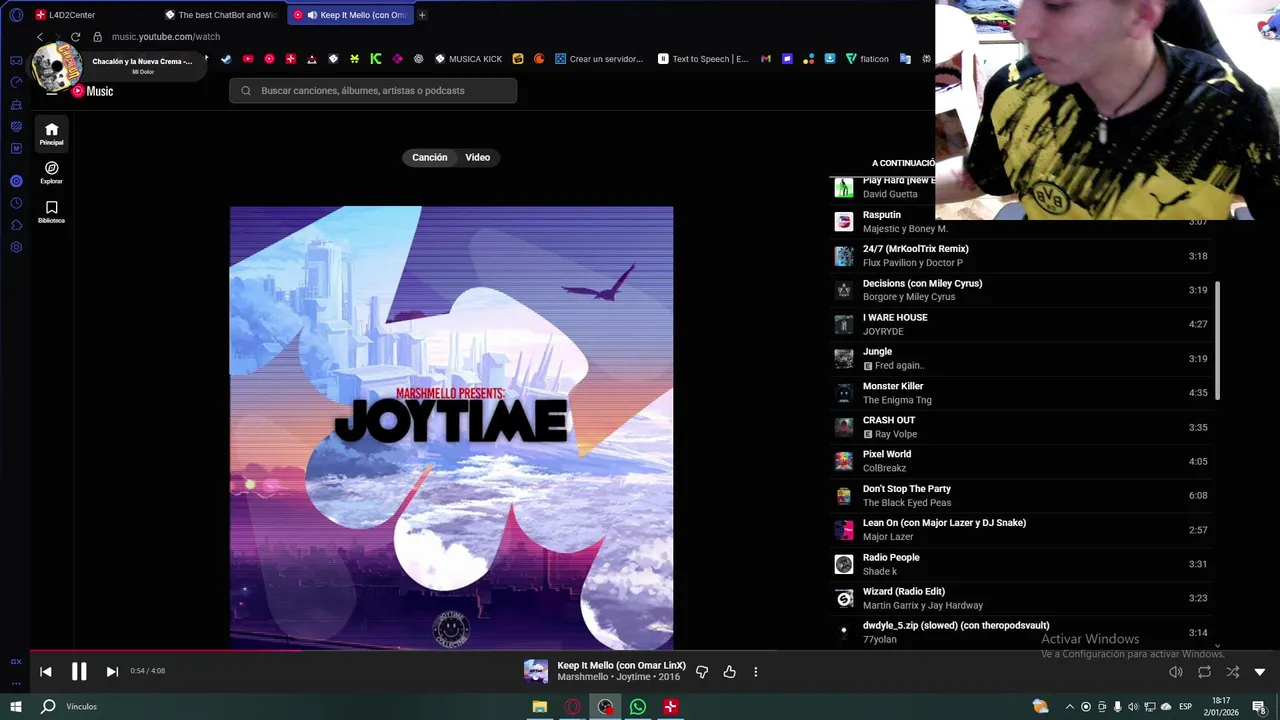Open the Windows Start menu
Viewport: 1280px width, 720px height.
tap(16, 707)
